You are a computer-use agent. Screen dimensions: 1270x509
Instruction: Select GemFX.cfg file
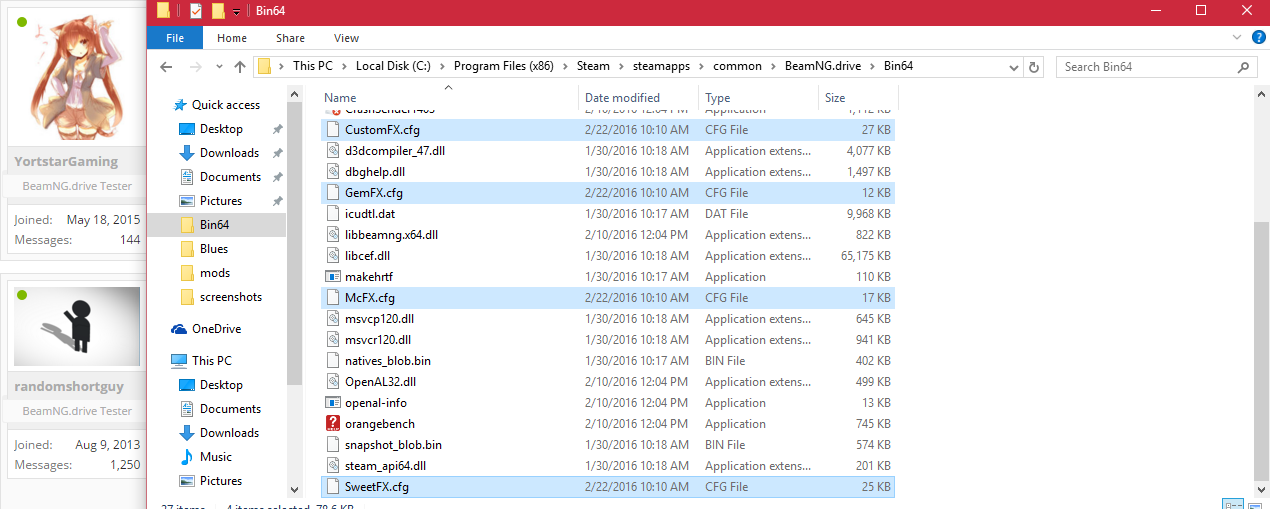click(x=609, y=193)
